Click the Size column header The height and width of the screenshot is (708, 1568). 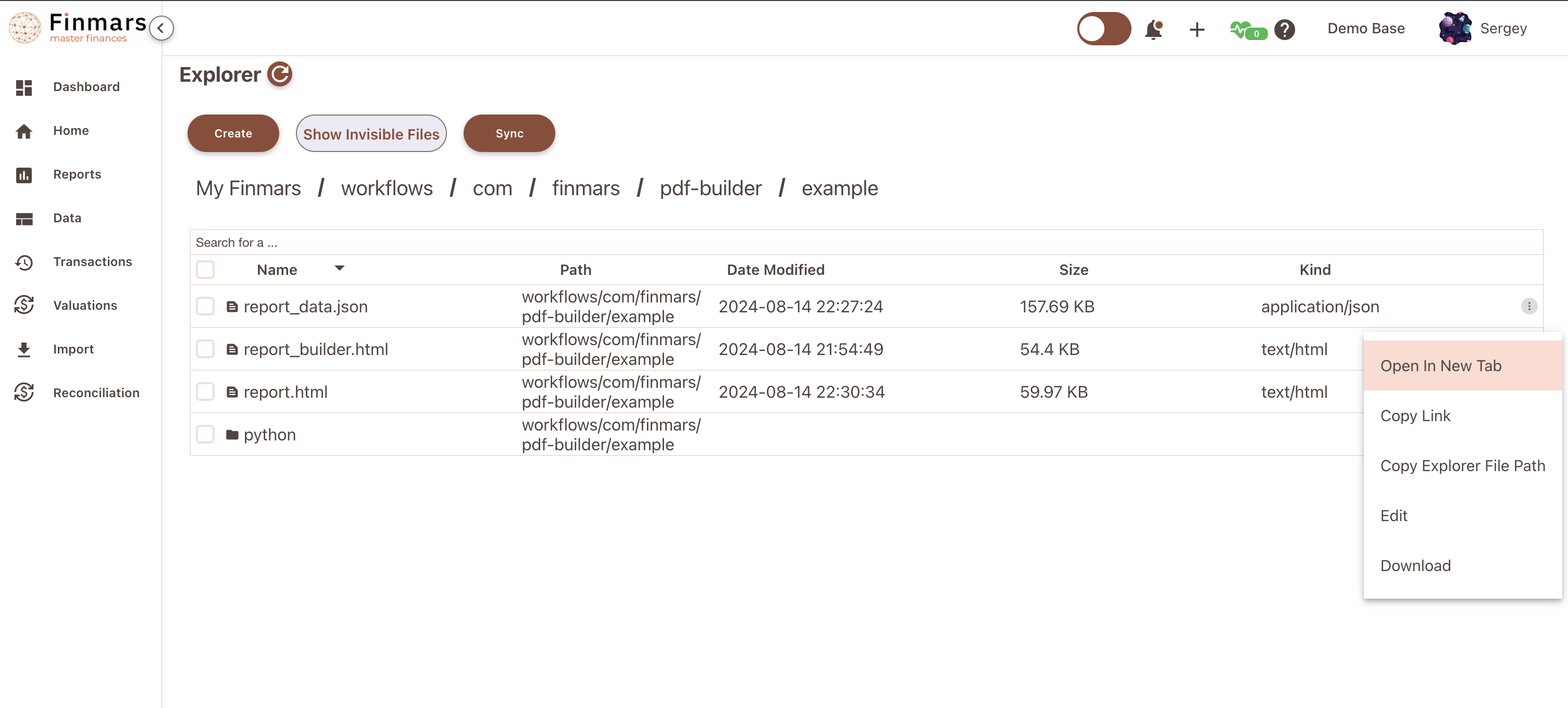(x=1074, y=270)
